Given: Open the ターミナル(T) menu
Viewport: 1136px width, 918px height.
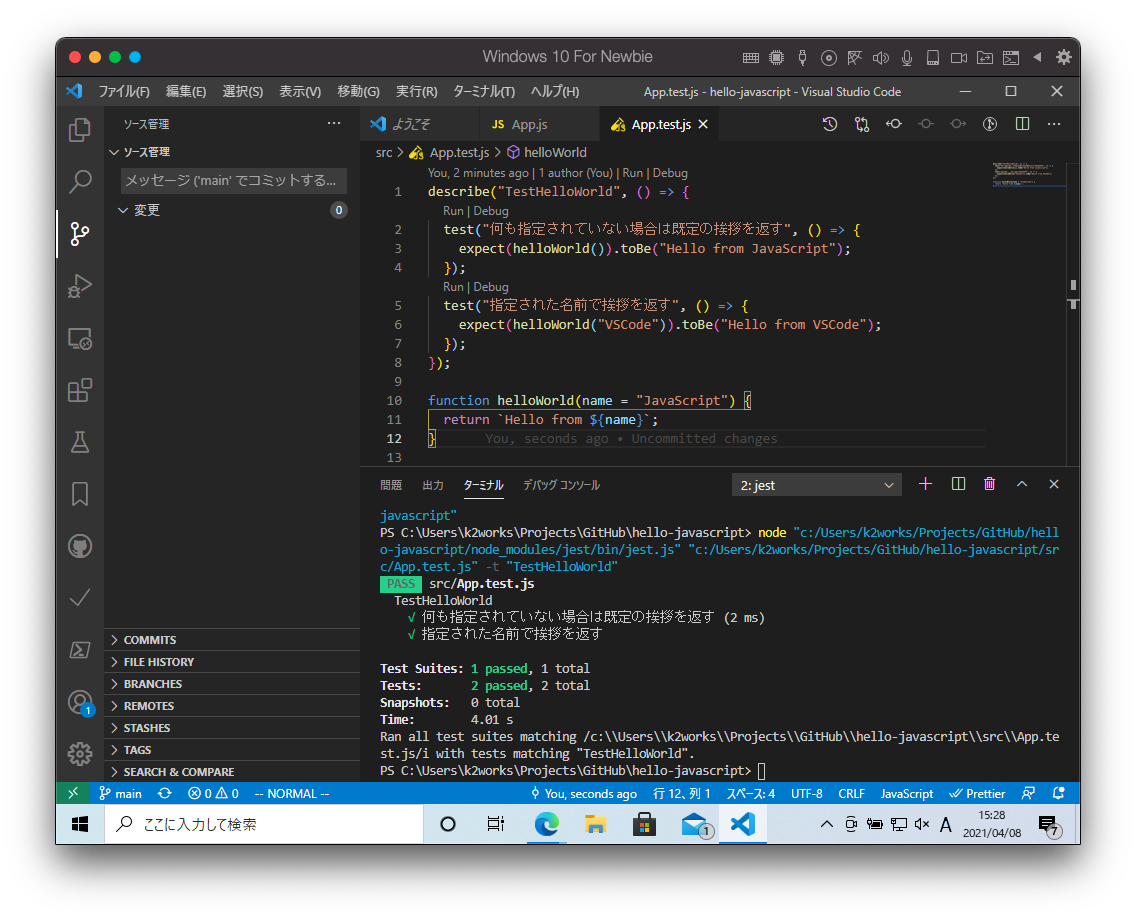Looking at the screenshot, I should (x=483, y=91).
